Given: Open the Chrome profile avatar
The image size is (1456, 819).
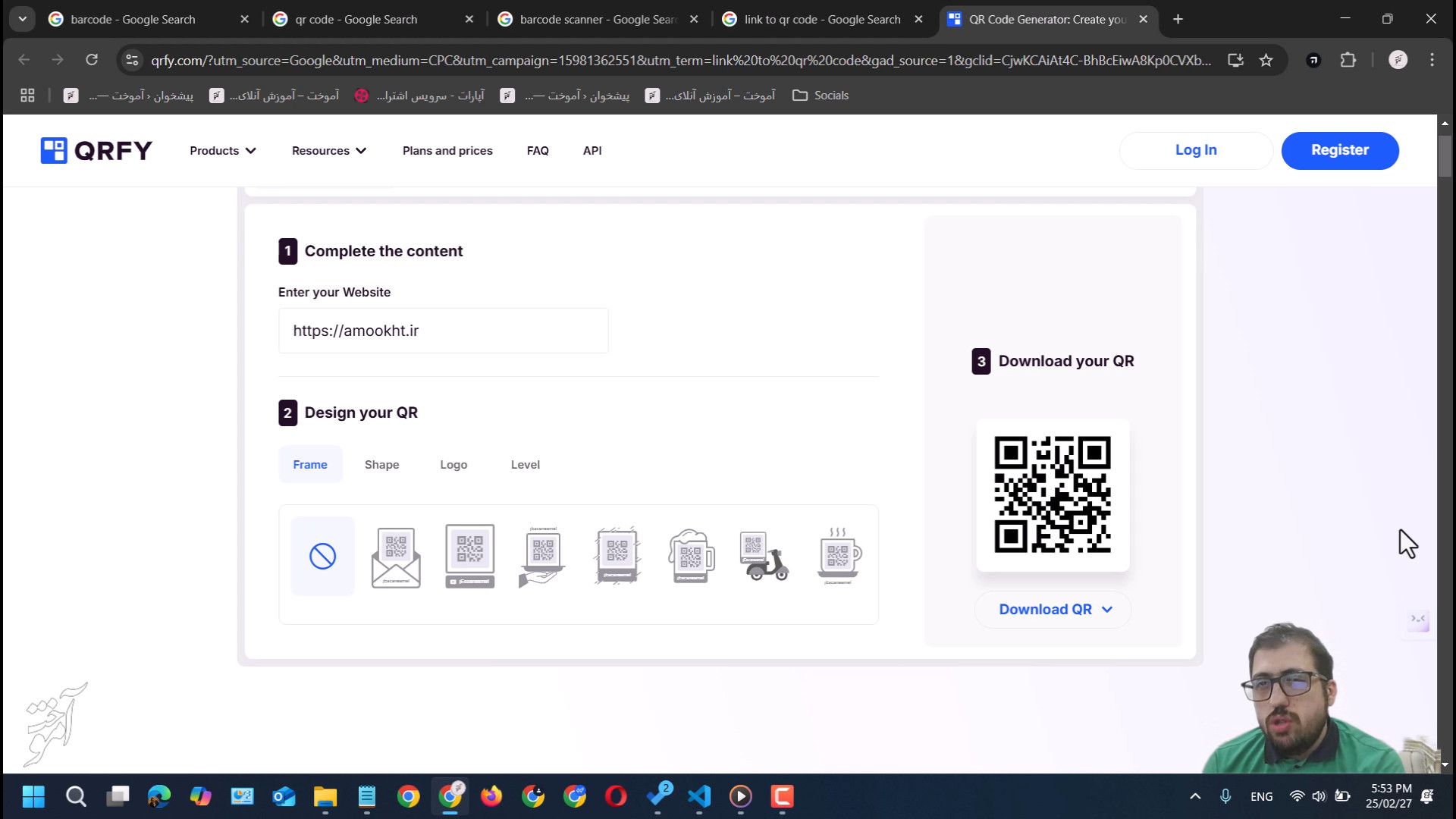Looking at the screenshot, I should [1398, 60].
